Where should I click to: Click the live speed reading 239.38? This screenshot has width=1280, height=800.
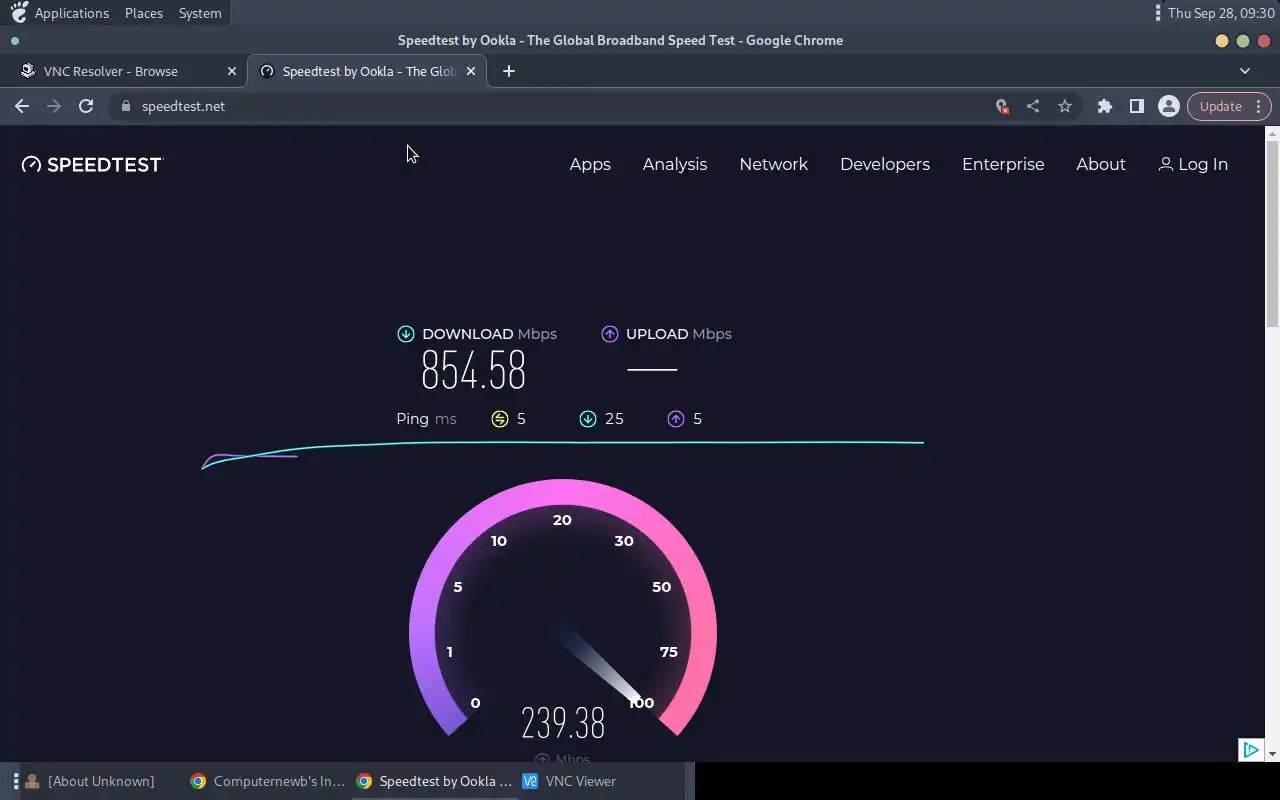pyautogui.click(x=563, y=722)
